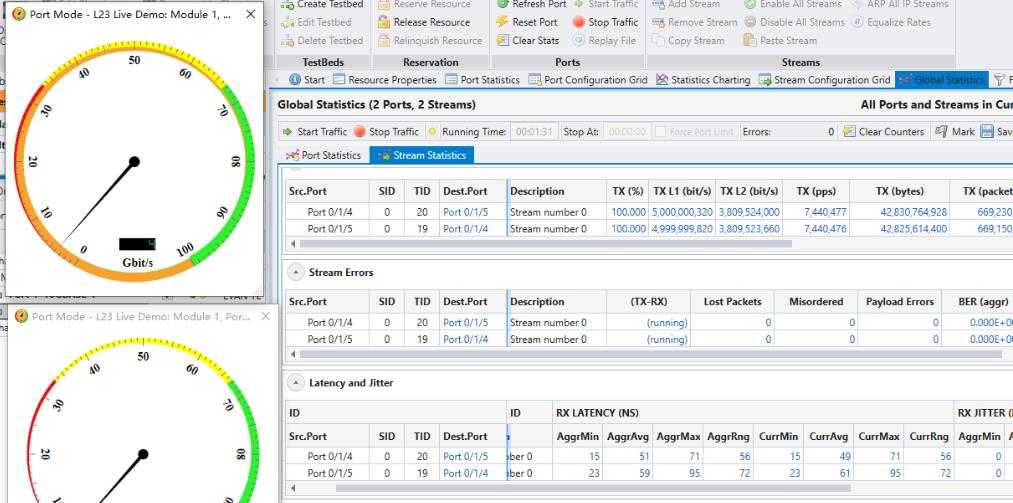1013x503 pixels.
Task: Open the Port Statistics sub-tab beside Stream Statistics
Action: 323,156
